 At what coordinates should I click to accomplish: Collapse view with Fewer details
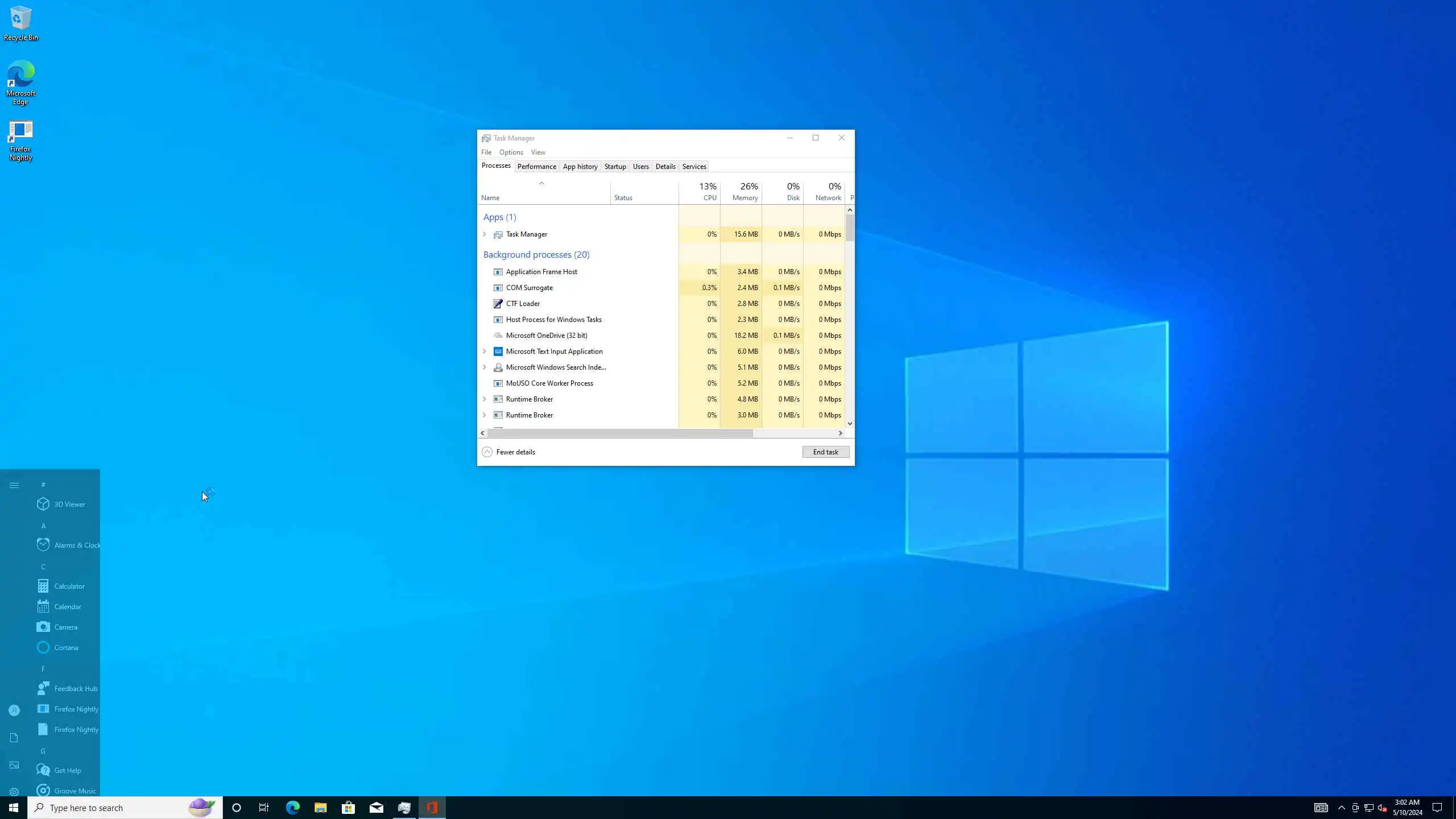pyautogui.click(x=508, y=452)
